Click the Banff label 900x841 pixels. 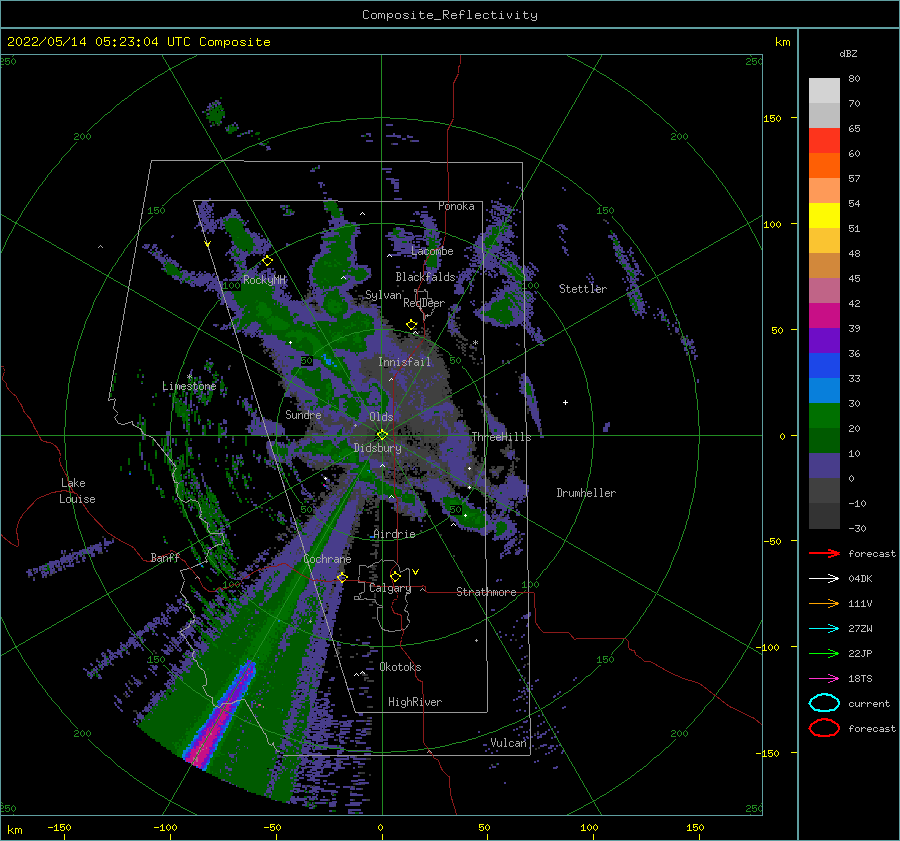[165, 558]
